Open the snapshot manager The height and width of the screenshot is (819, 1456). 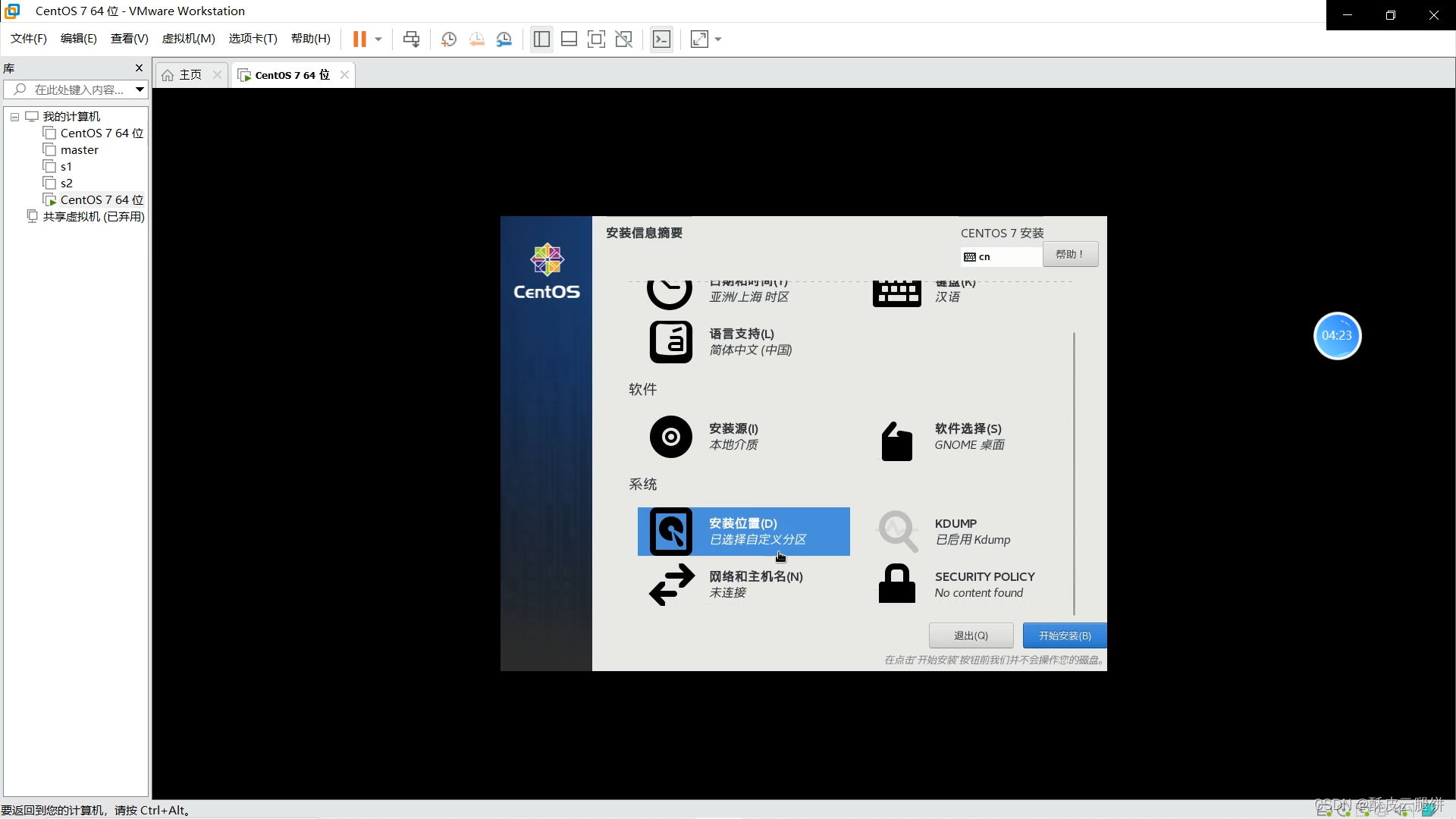pos(504,39)
